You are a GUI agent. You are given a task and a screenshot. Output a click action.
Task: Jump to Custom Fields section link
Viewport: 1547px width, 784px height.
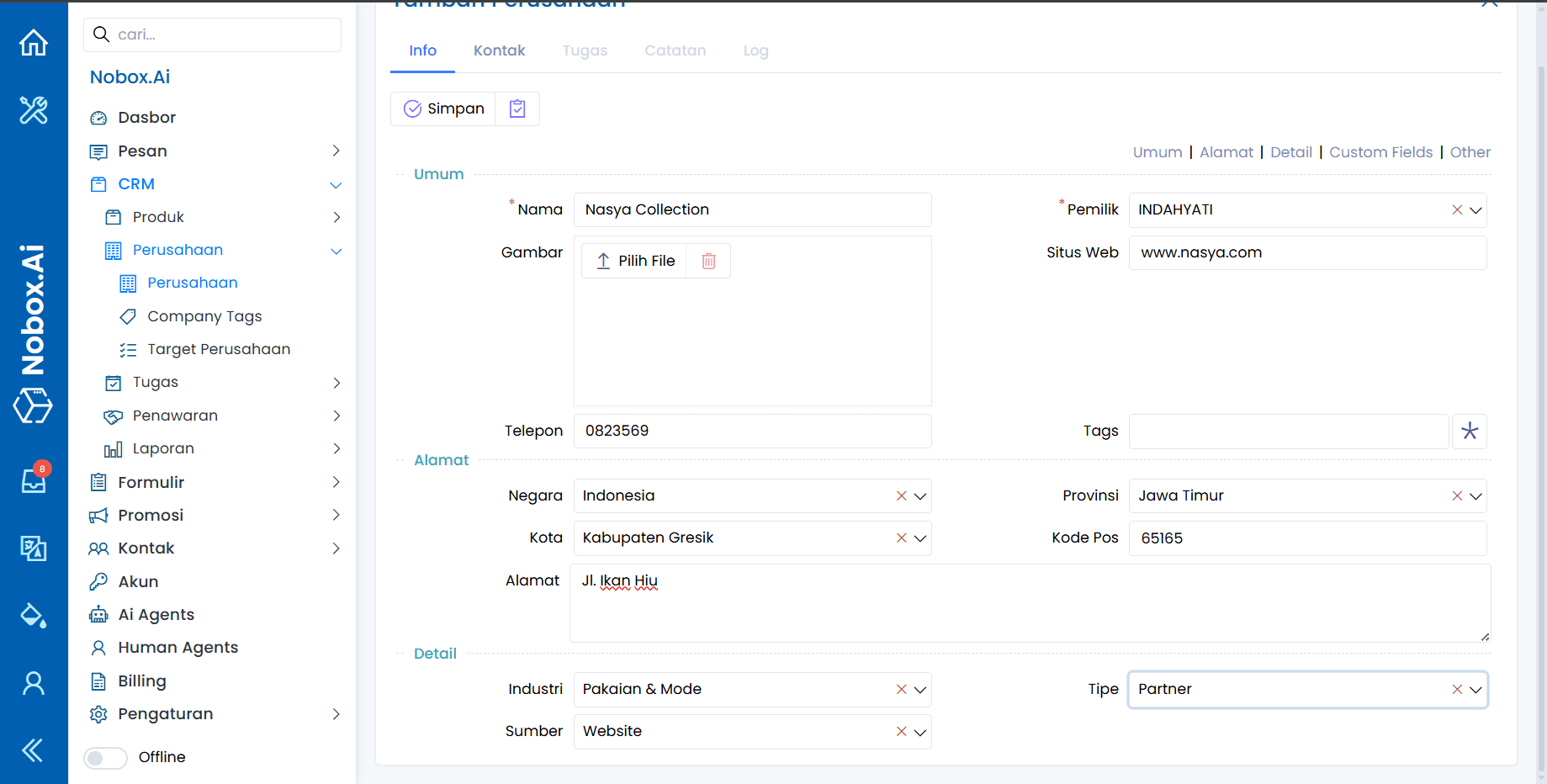point(1380,152)
